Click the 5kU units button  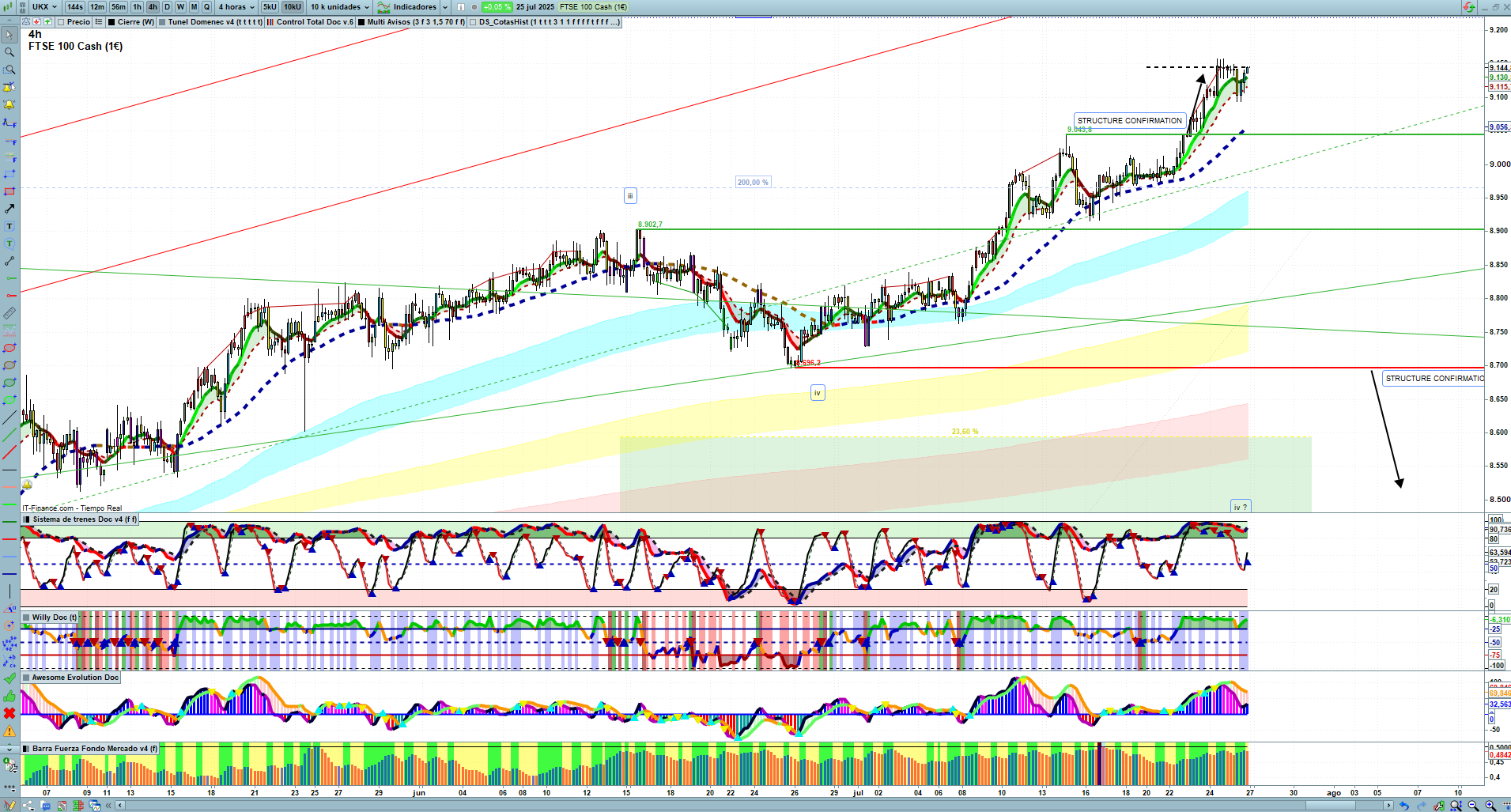tap(270, 7)
